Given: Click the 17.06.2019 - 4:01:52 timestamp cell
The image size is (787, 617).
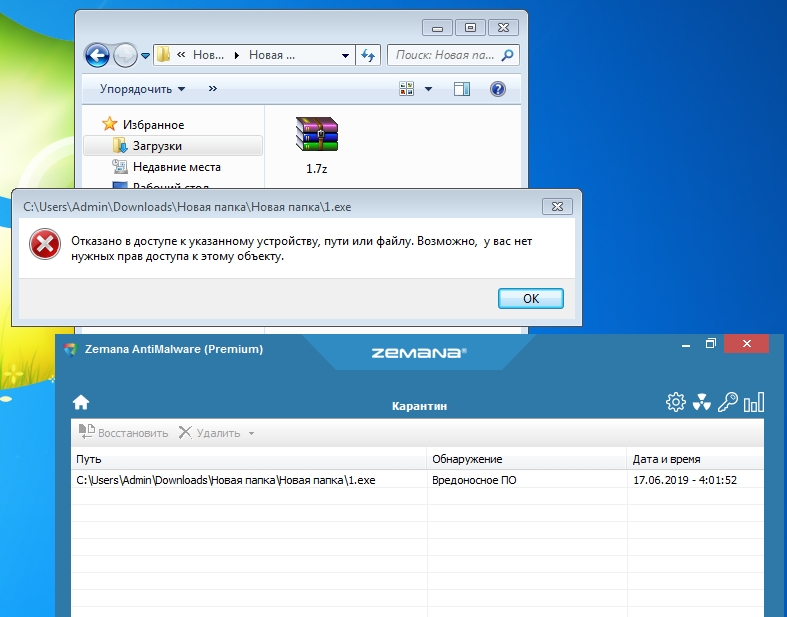Looking at the screenshot, I should (685, 480).
